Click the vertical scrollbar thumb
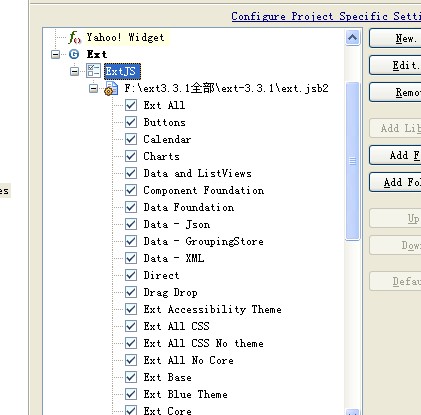Image resolution: width=421 pixels, height=415 pixels. [x=353, y=161]
